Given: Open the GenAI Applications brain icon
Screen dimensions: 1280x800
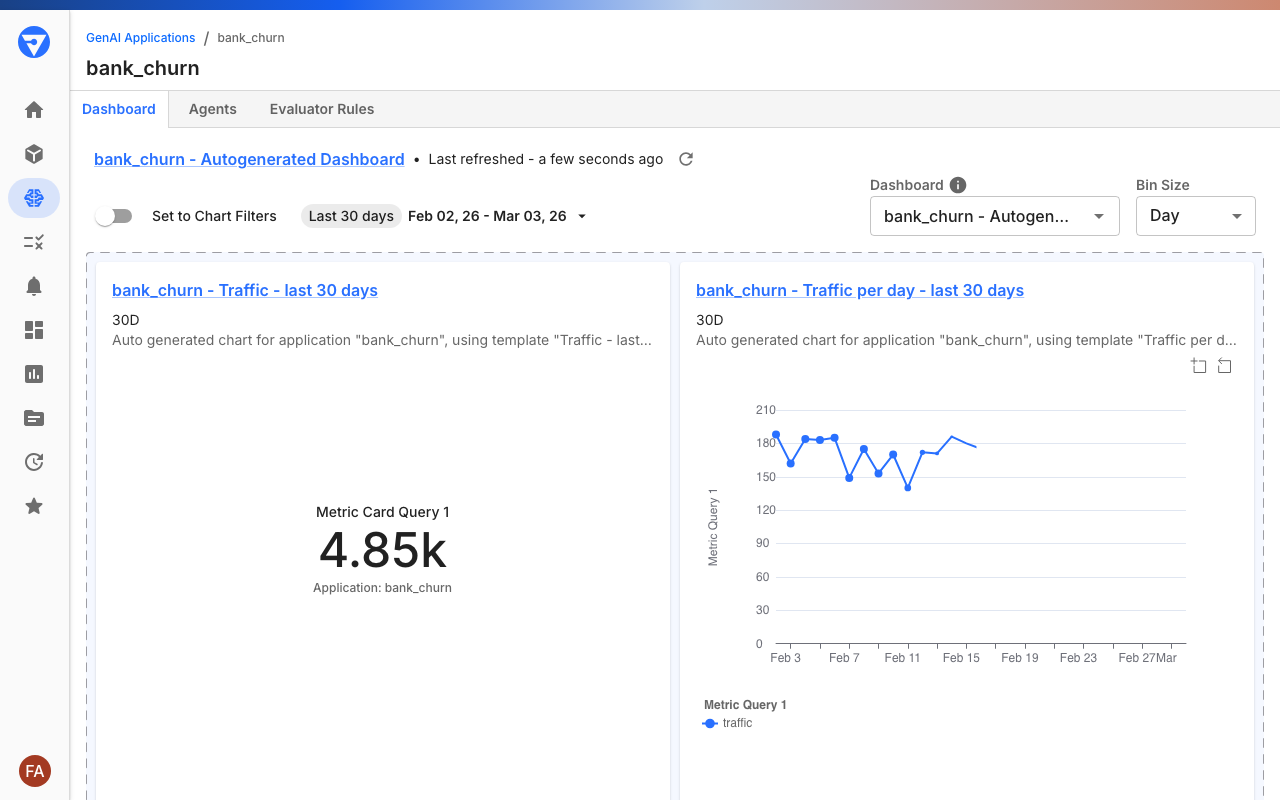Looking at the screenshot, I should 33,198.
